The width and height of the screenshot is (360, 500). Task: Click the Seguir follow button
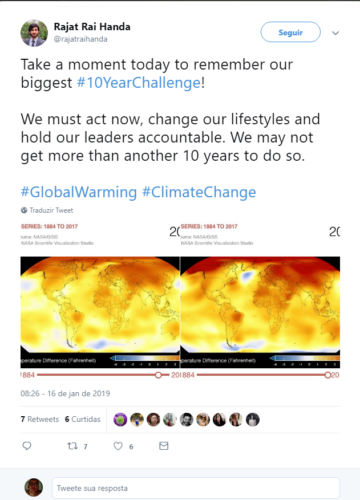[x=291, y=32]
